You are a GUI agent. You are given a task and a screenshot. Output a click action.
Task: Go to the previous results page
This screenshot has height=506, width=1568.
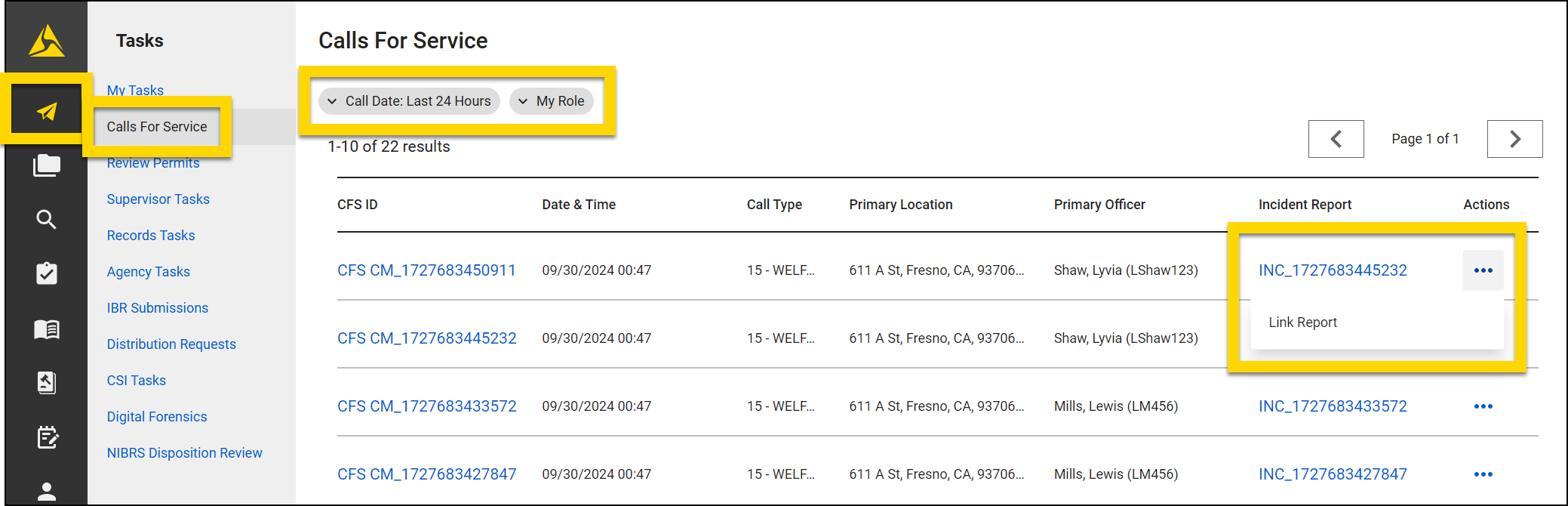(x=1336, y=139)
